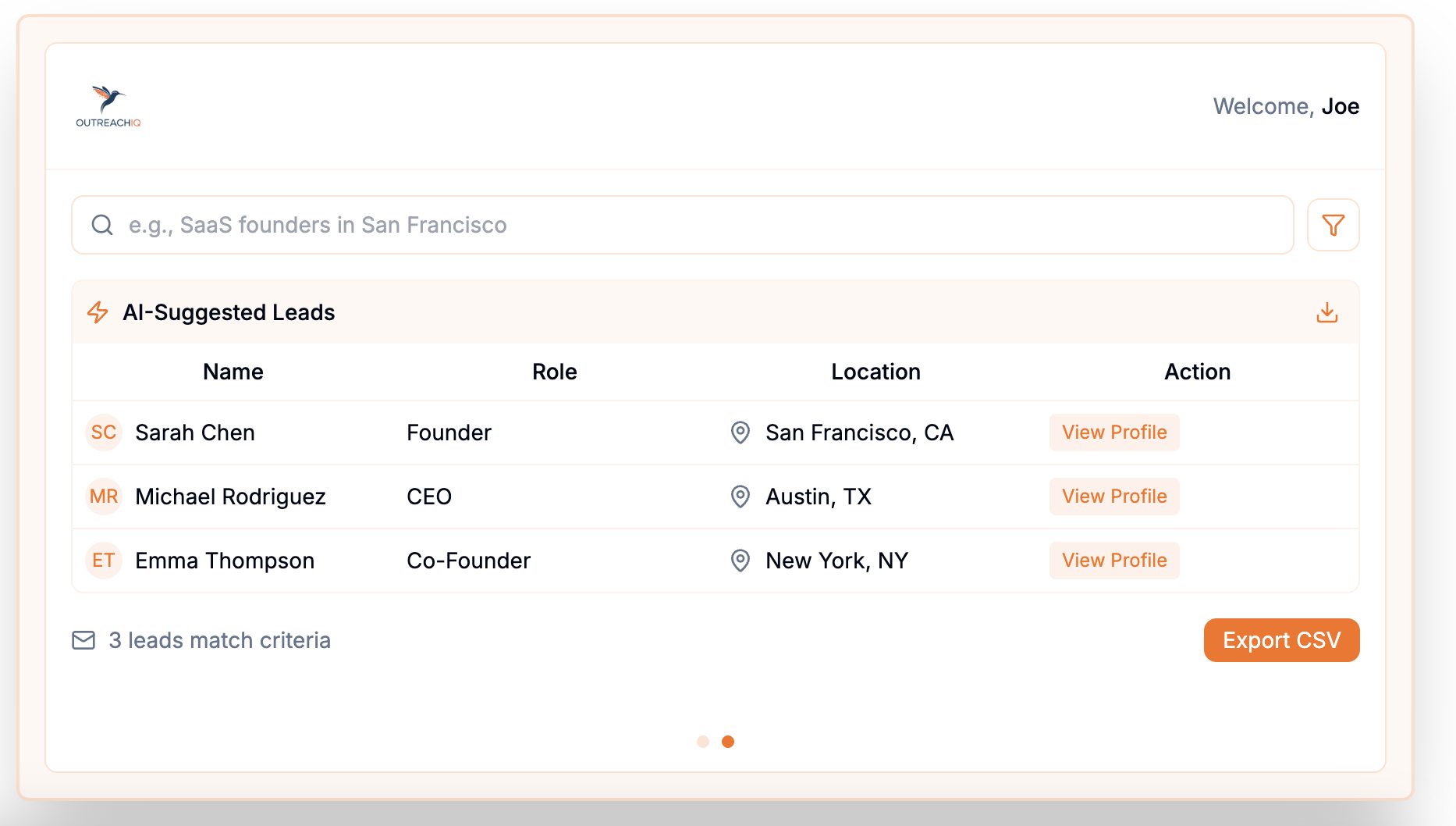This screenshot has height=826, width=1456.
Task: Click the envelope icon near leads match criteria
Action: click(83, 640)
